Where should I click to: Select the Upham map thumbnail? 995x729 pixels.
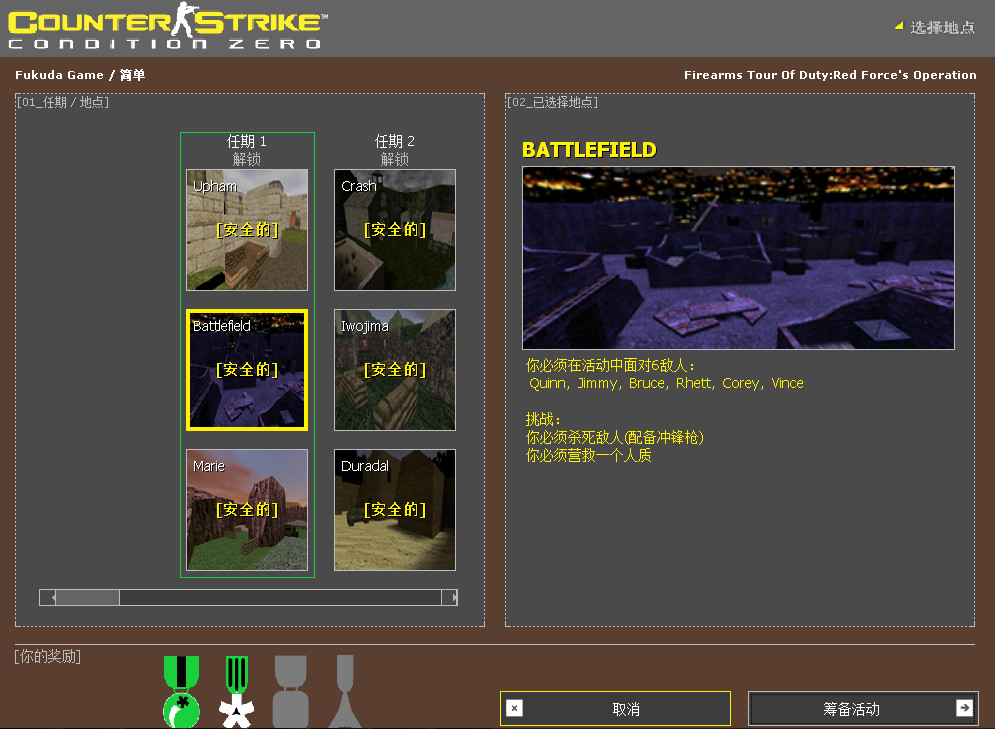(246, 230)
